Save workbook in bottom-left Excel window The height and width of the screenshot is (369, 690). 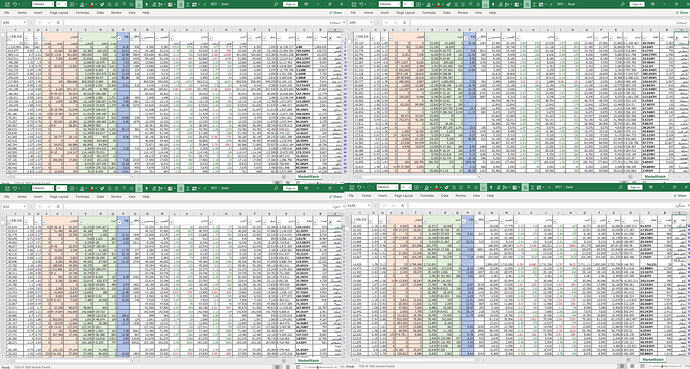coord(7,188)
